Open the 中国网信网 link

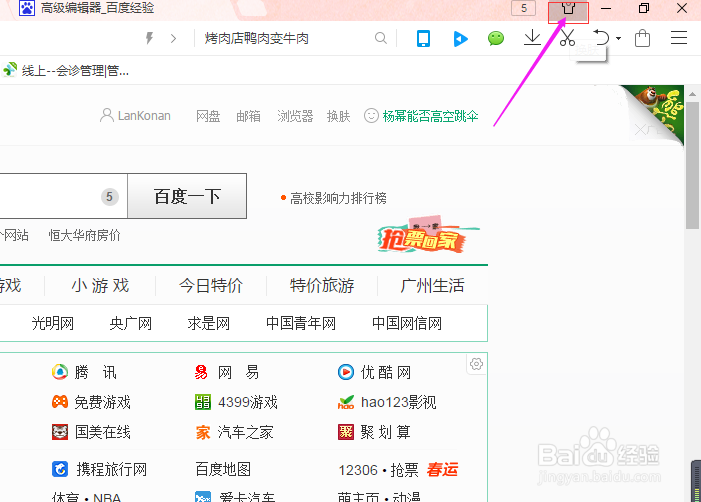point(407,323)
